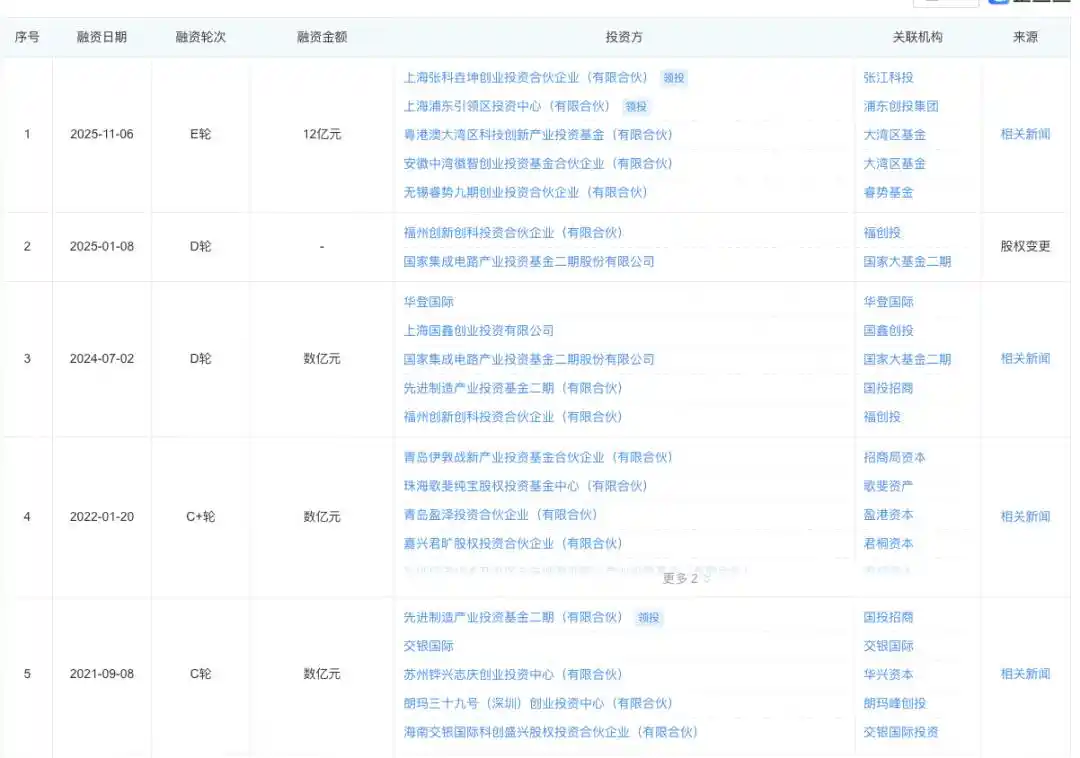Open 大湾区基金 beside 粤港澳大湾区科技创新产业投资基金
This screenshot has height=758, width=1080.
coord(895,135)
